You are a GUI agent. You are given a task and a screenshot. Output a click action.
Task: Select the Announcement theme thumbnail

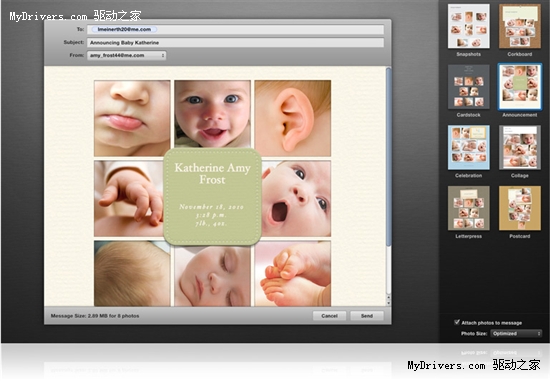click(x=519, y=87)
